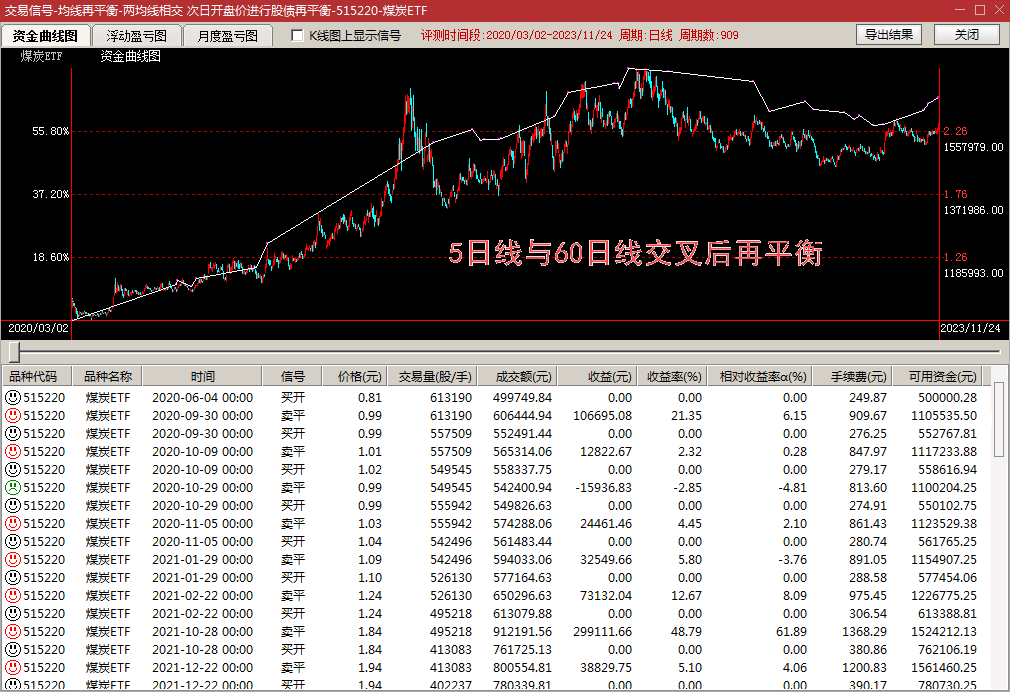This screenshot has width=1010, height=692.
Task: Click smiley icon for 2020-06-04 buy row
Action: coord(12,398)
